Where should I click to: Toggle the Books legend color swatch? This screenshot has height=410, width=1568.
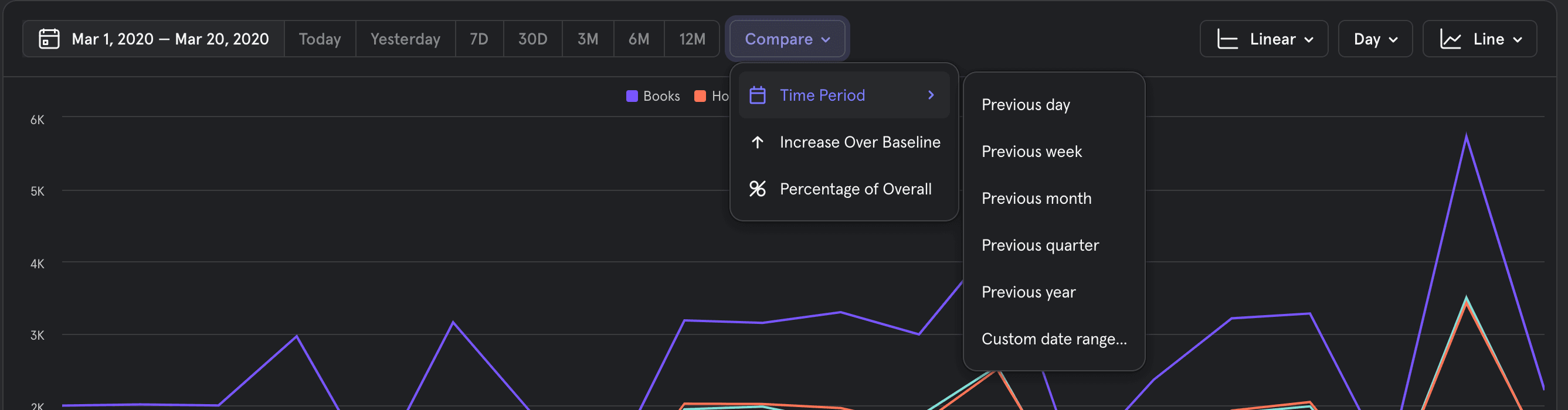pyautogui.click(x=632, y=96)
